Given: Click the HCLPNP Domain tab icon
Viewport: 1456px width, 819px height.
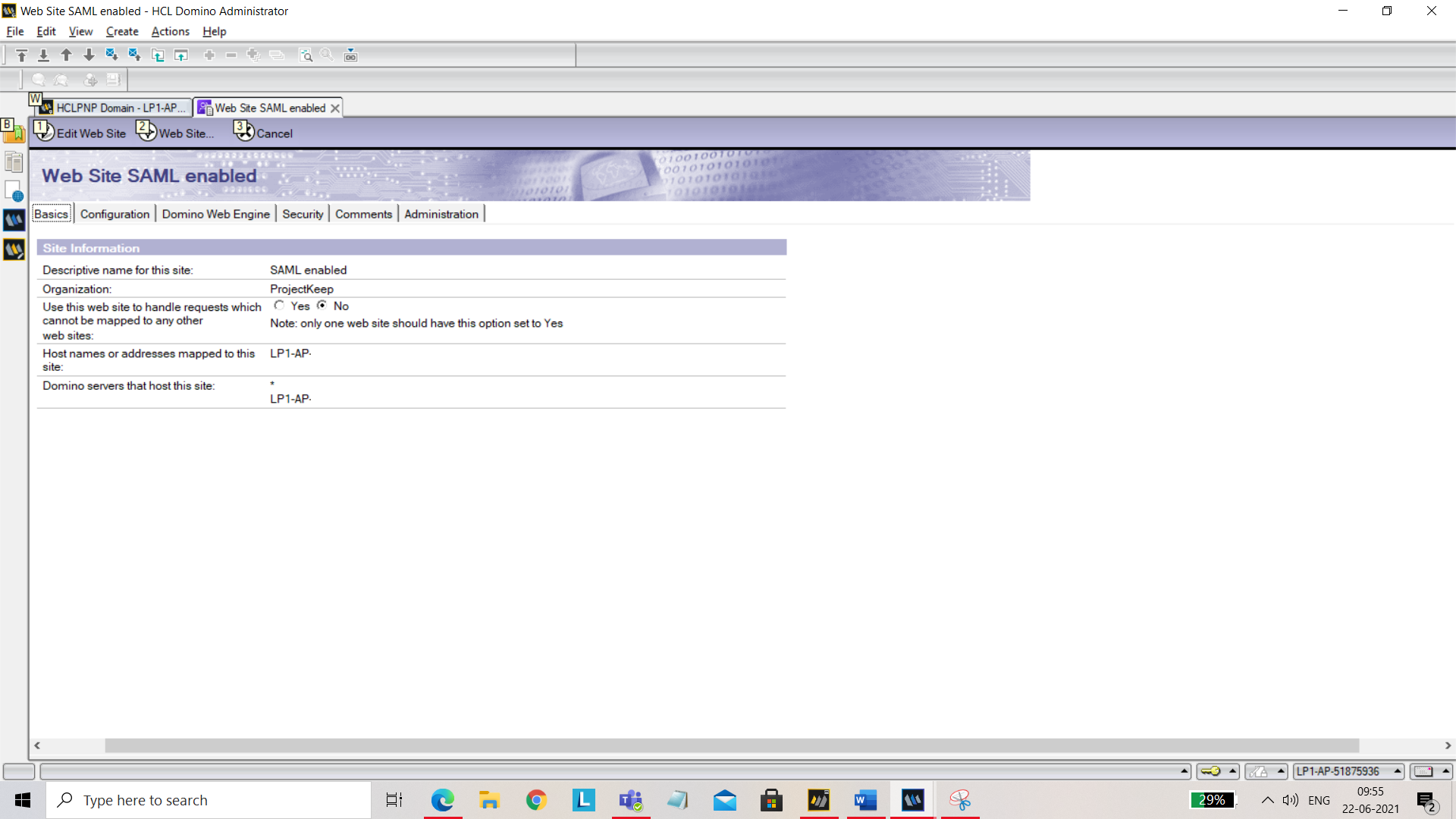Looking at the screenshot, I should (x=47, y=107).
